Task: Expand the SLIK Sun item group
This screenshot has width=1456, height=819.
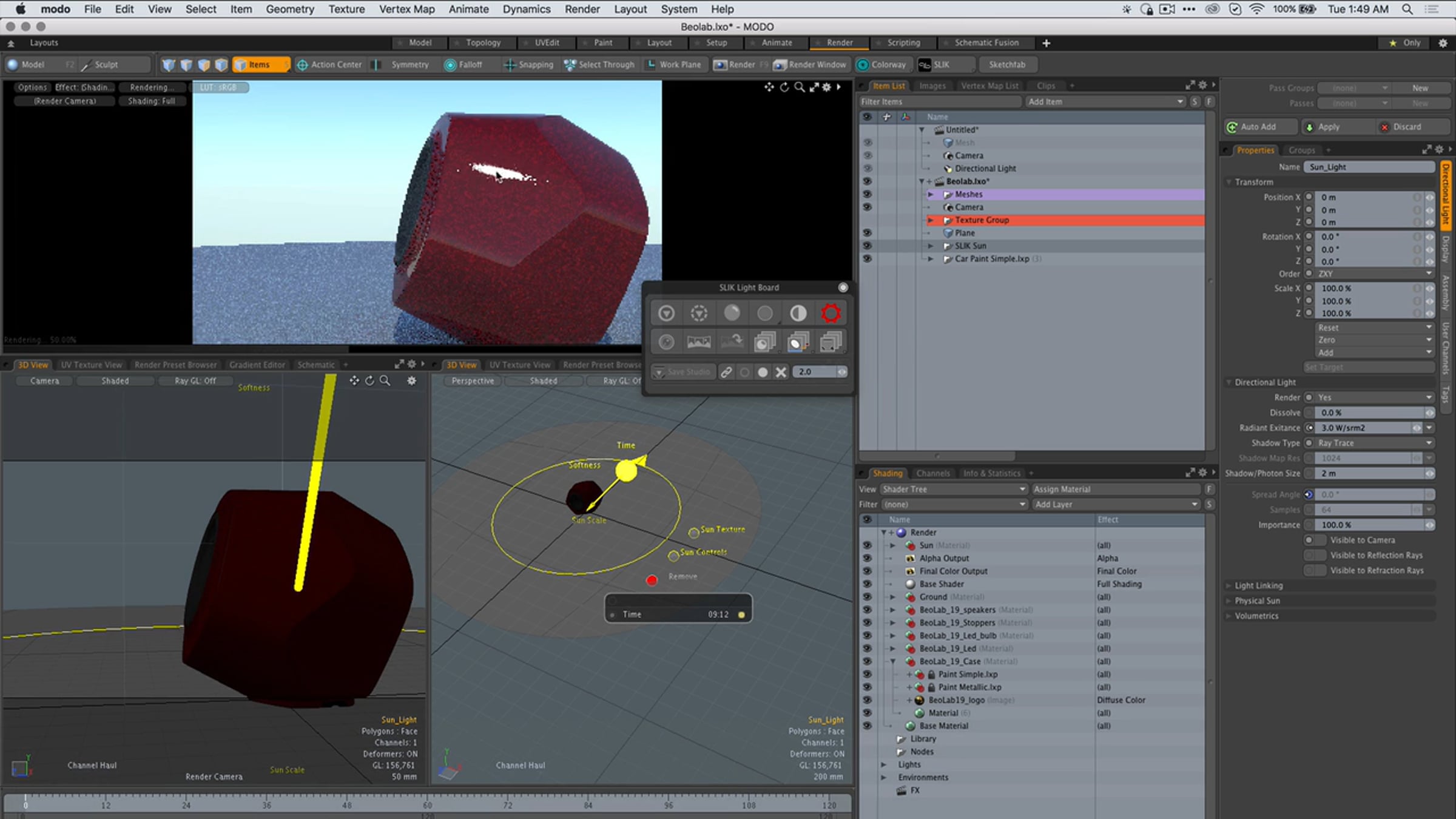Action: [931, 246]
